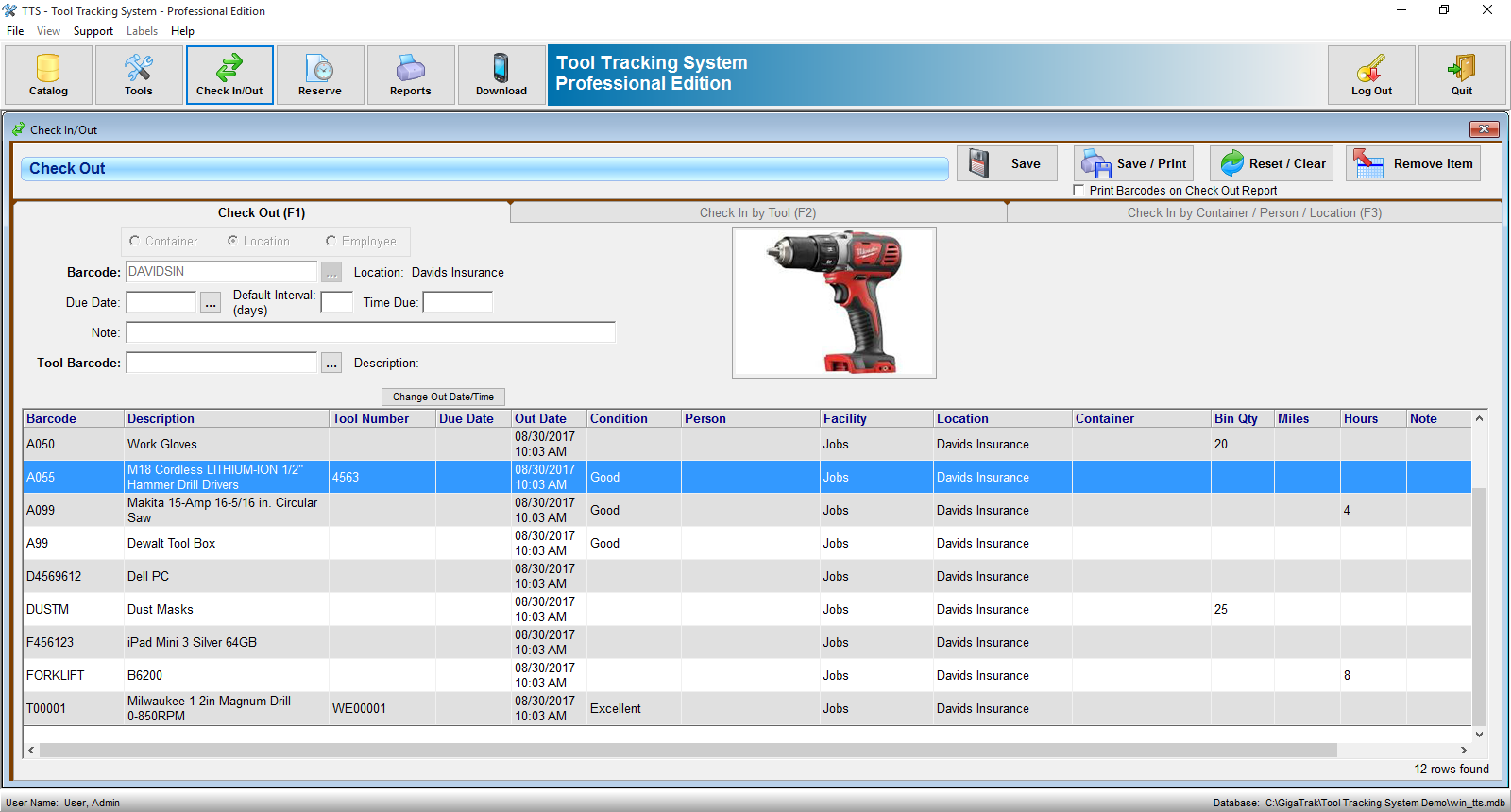Viewport: 1511px width, 812px height.
Task: Click the horizontal scrollbar left arrow
Action: [x=31, y=750]
